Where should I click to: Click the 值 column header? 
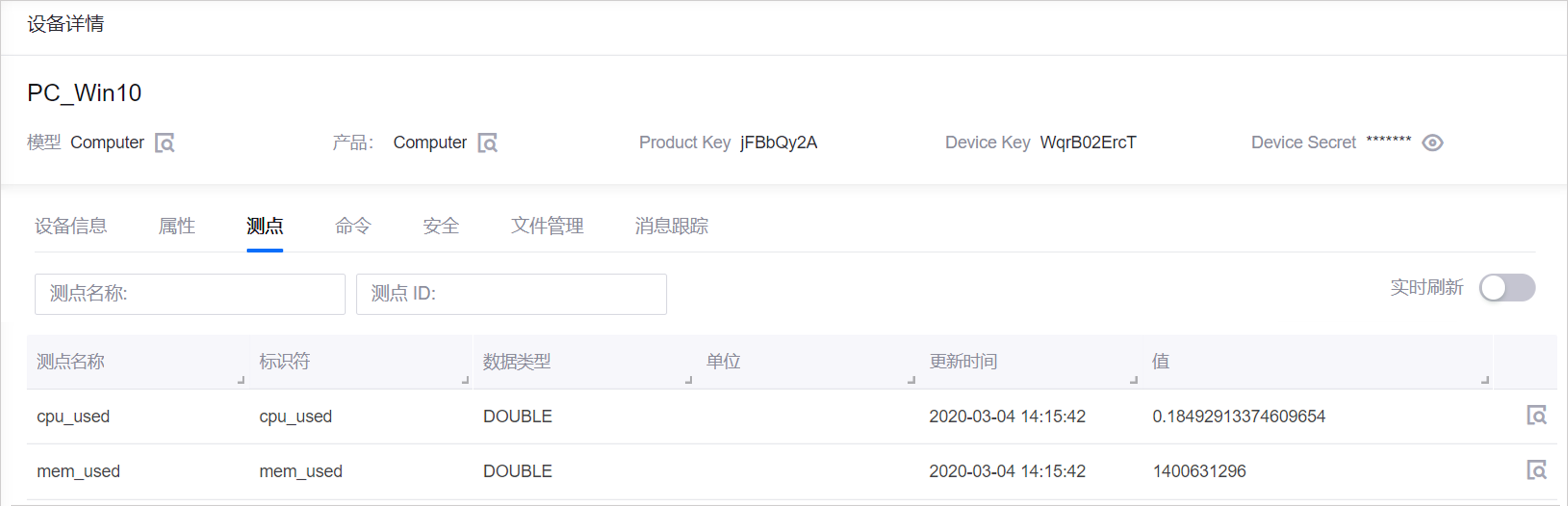[x=1160, y=362]
